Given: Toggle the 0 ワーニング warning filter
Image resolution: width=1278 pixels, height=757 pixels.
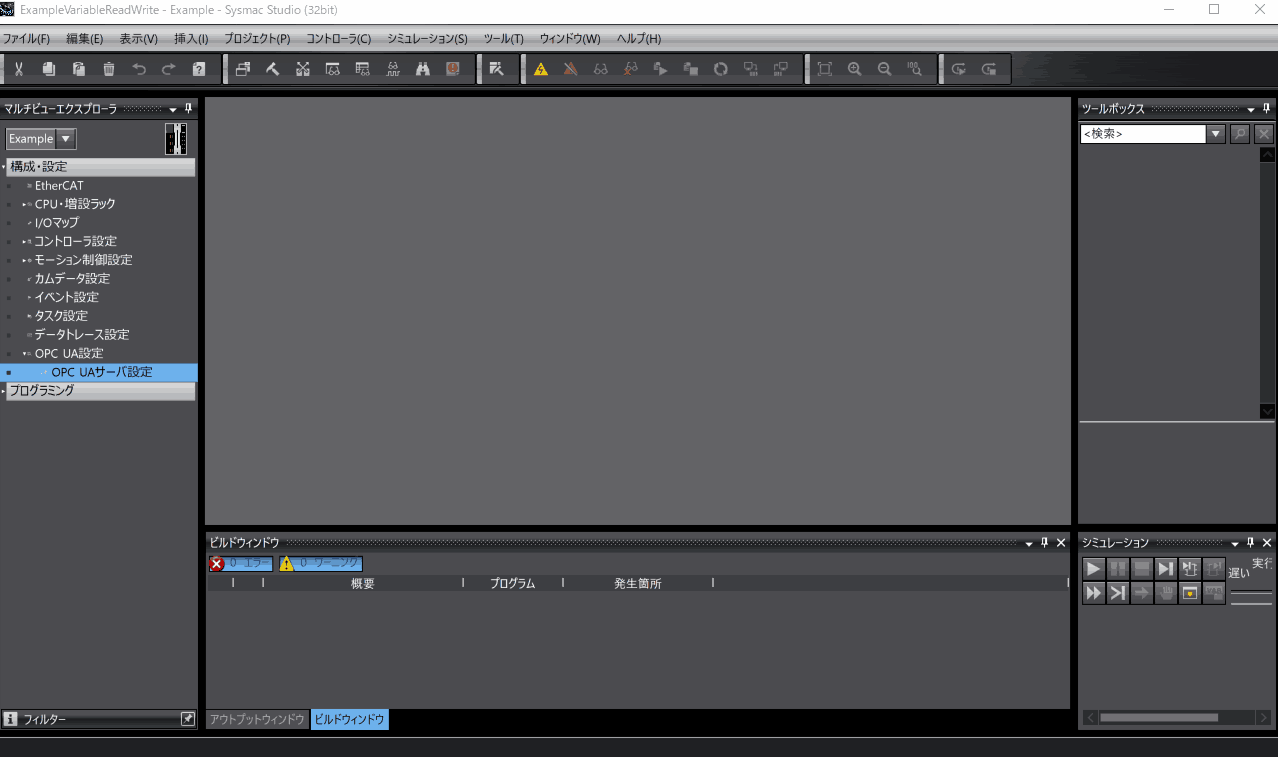Looking at the screenshot, I should (321, 564).
